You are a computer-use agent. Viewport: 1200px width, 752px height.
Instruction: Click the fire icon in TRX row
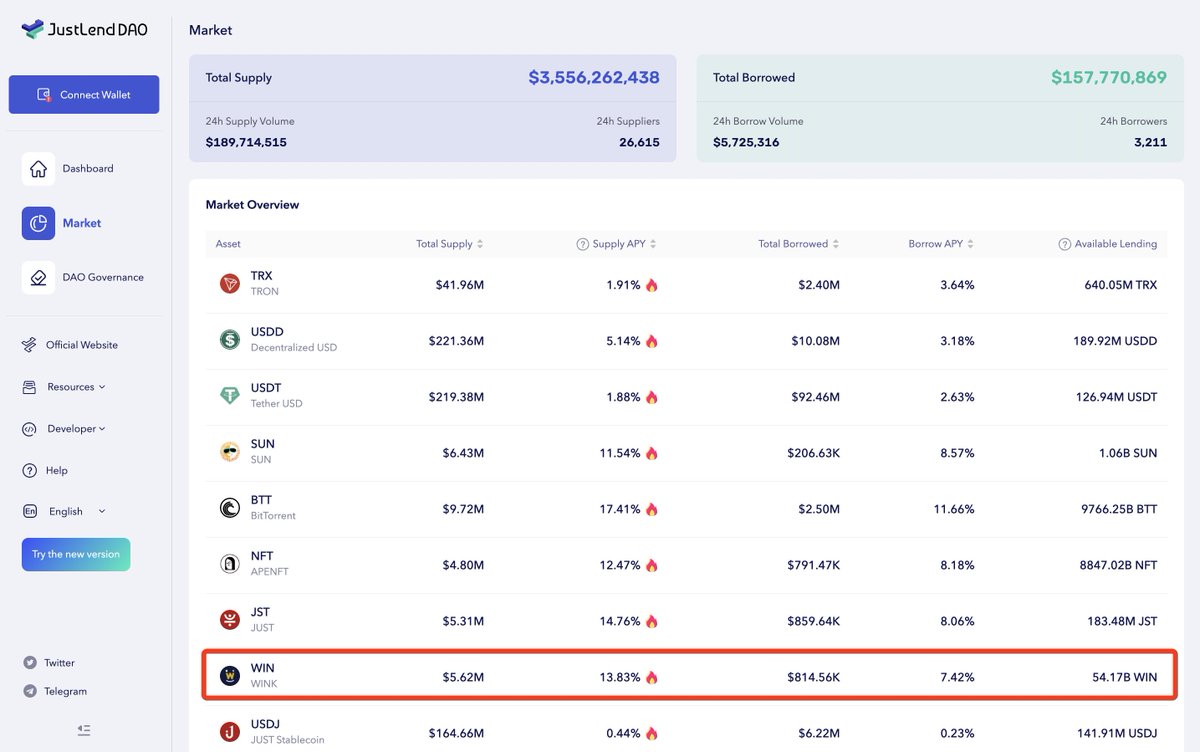pos(652,285)
